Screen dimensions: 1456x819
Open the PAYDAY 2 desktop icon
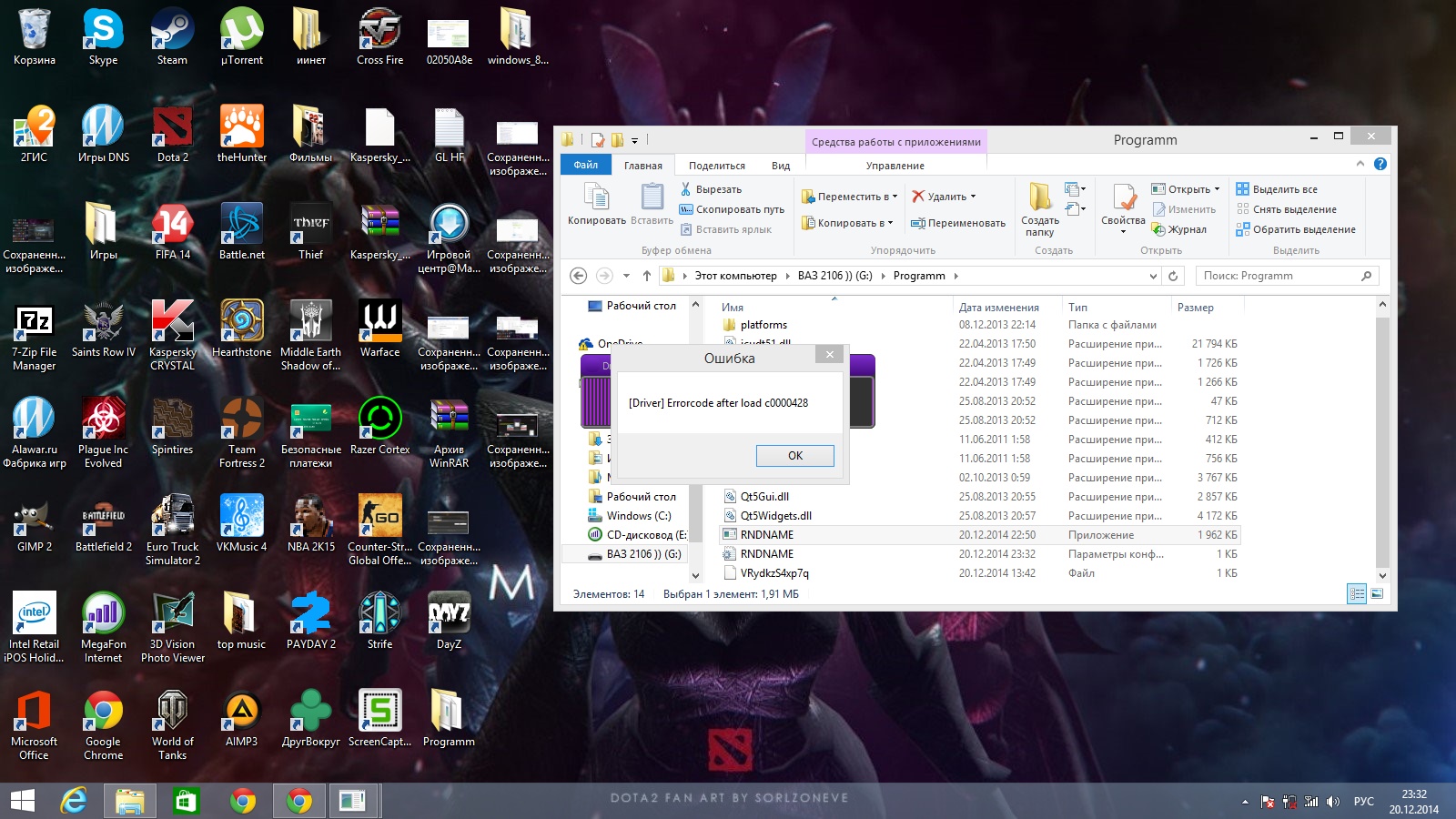(x=310, y=622)
